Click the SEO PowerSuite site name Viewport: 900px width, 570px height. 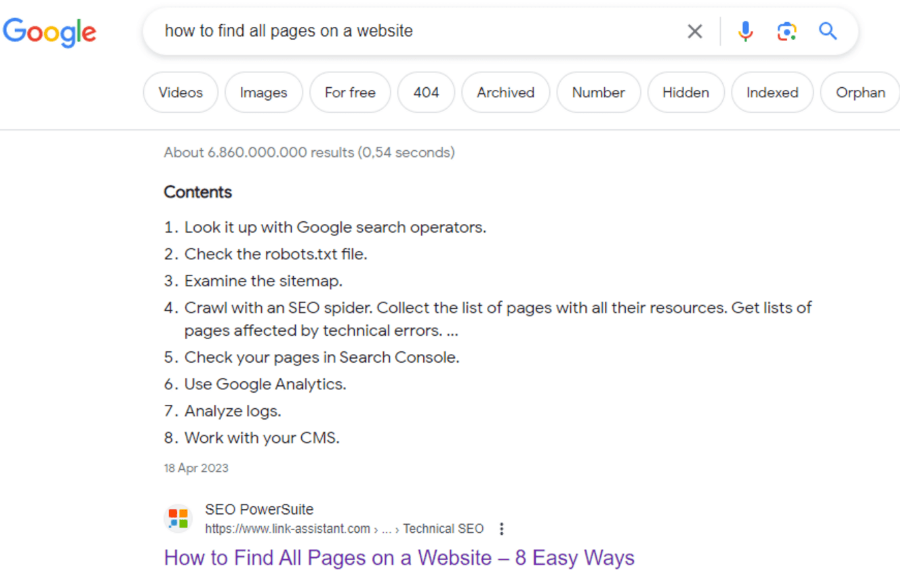tap(259, 510)
